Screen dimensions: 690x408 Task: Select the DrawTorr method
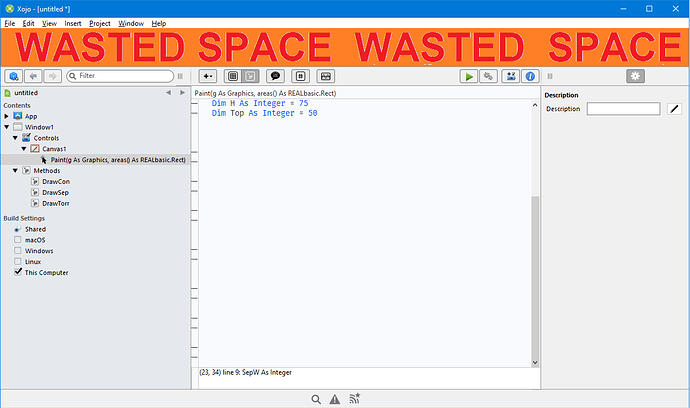[56, 203]
